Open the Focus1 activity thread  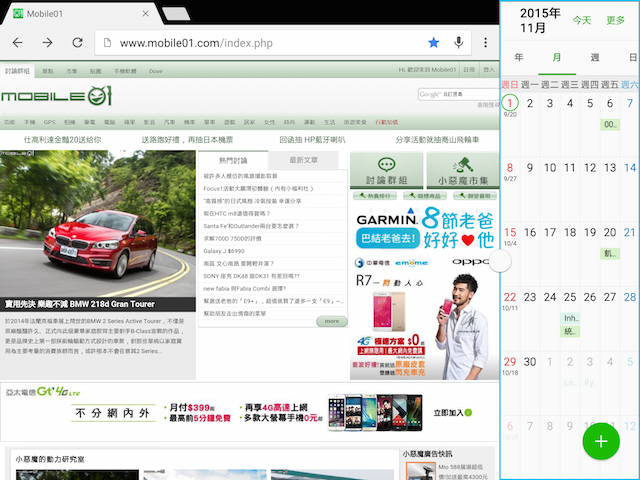(258, 189)
